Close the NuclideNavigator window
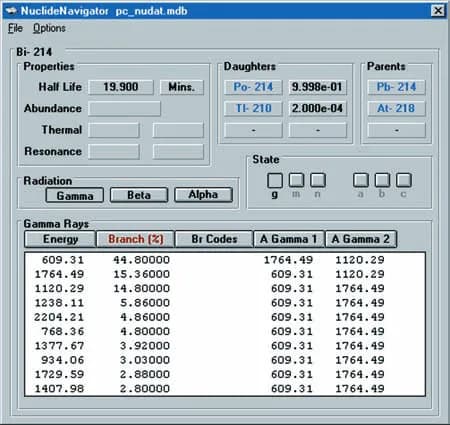 tap(438, 11)
